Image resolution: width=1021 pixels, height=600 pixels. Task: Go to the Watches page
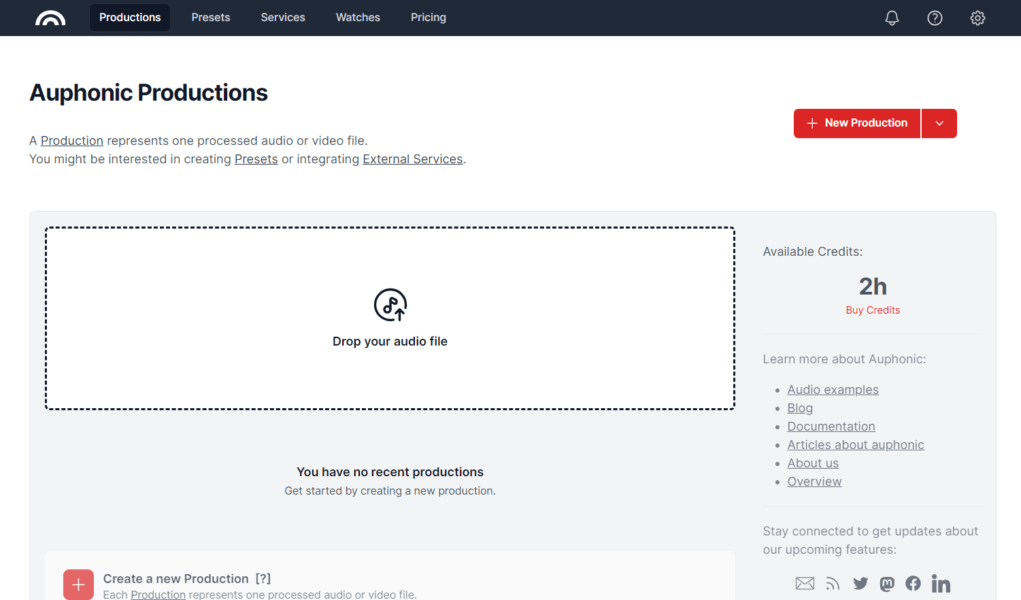pyautogui.click(x=358, y=18)
